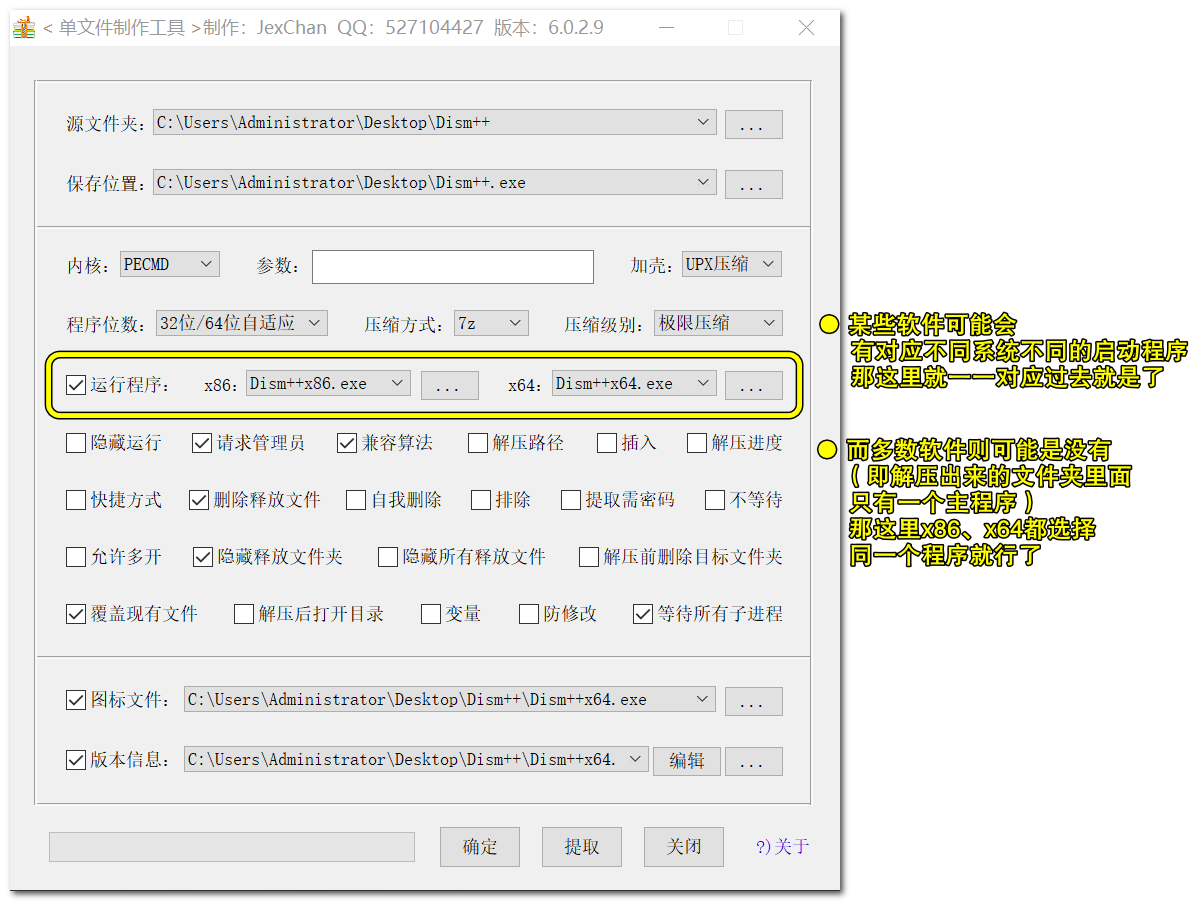Click the progress bar at bottom left

pos(232,847)
